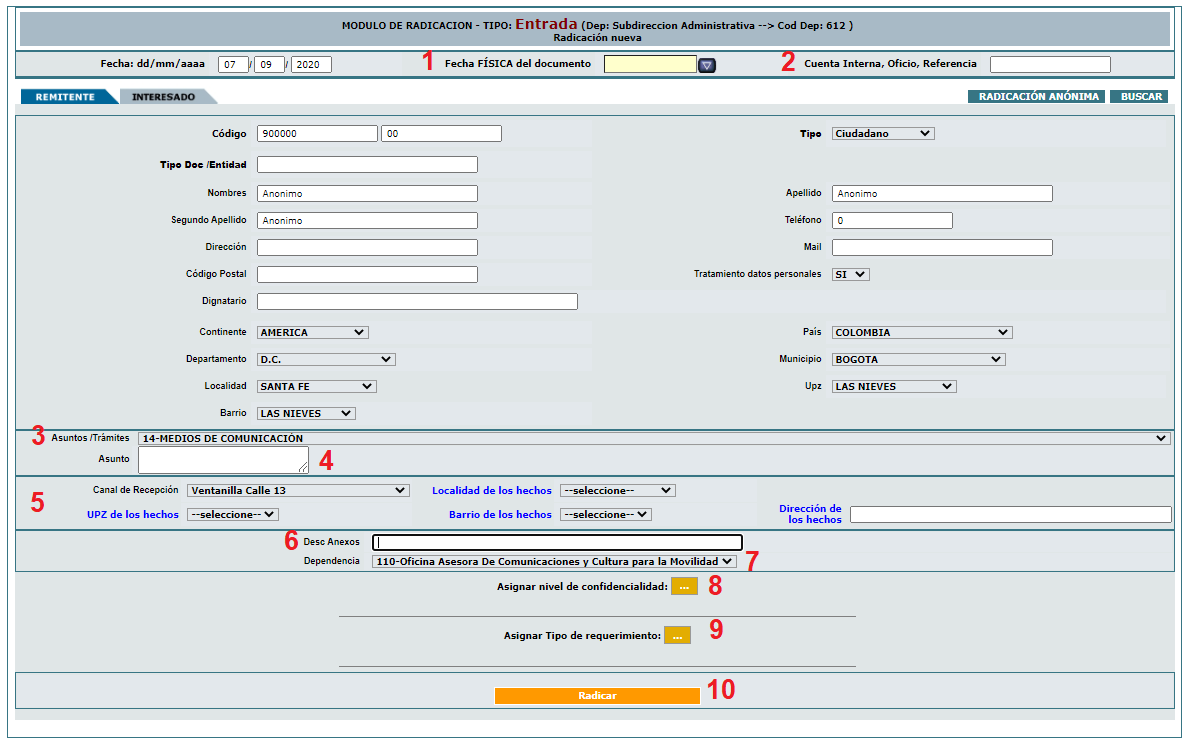Click the 'Barrio de los hechos' blue label
Screen dimensions: 1189x743
pos(500,514)
